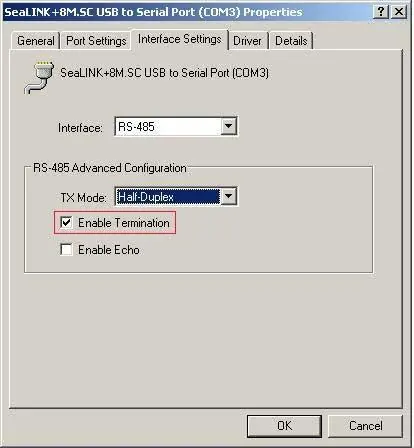Select the Interface Settings tab

click(x=180, y=39)
